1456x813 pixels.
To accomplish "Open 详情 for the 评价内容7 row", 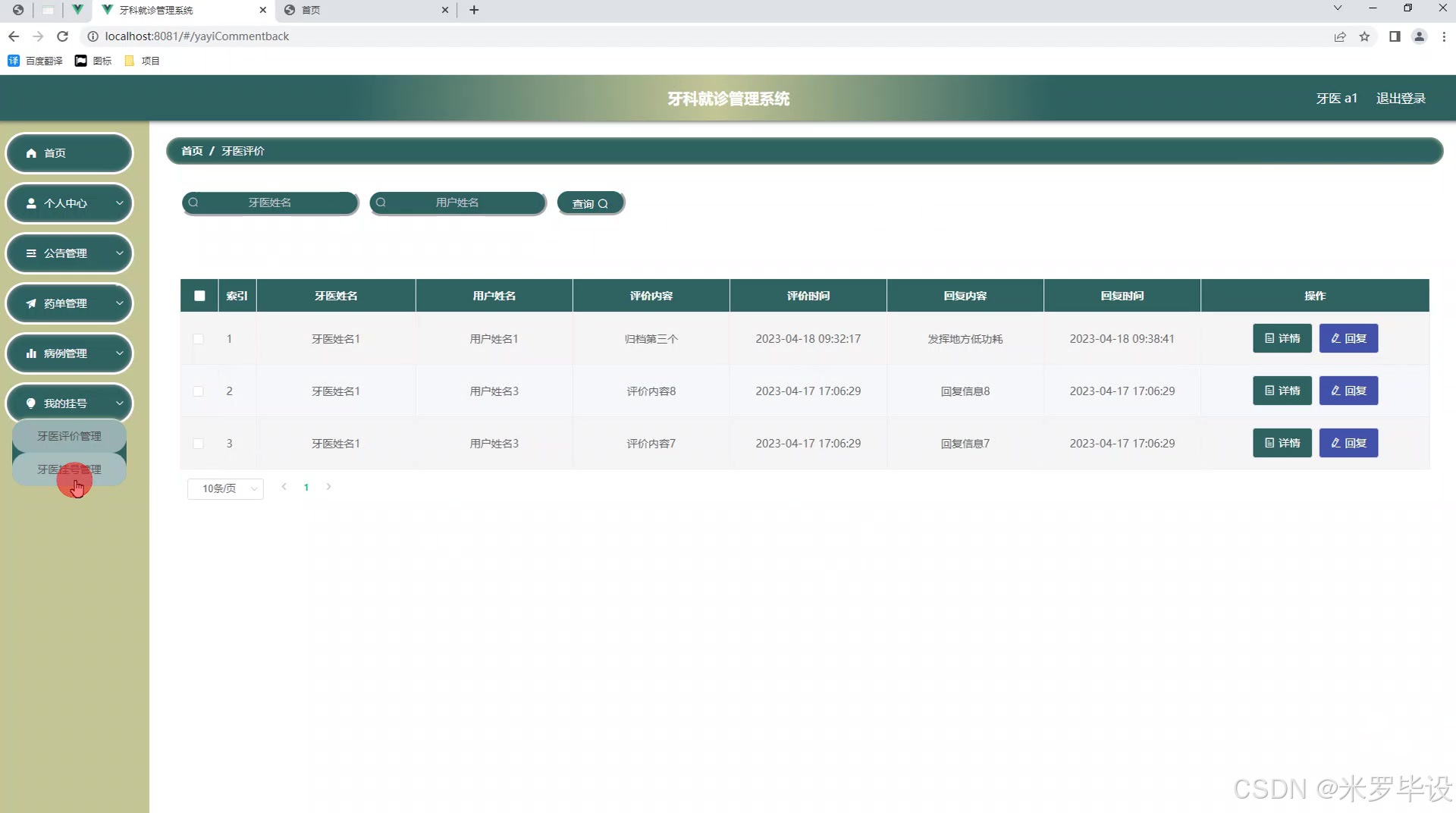I will pyautogui.click(x=1282, y=443).
